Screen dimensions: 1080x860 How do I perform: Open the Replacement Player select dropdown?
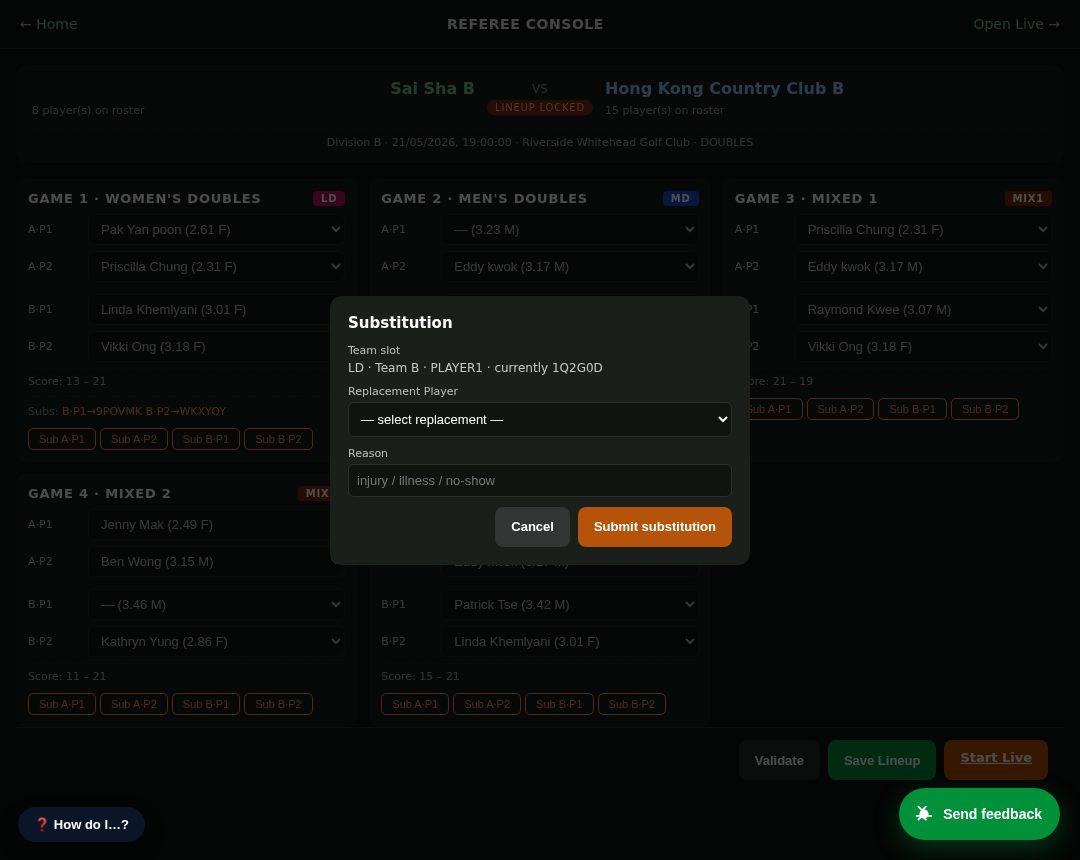[539, 419]
